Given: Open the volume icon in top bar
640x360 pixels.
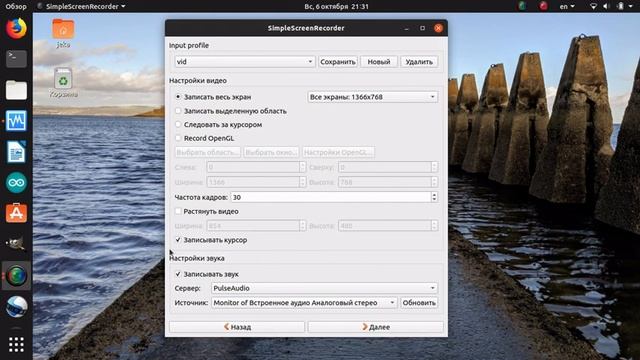Looking at the screenshot, I should click(606, 7).
